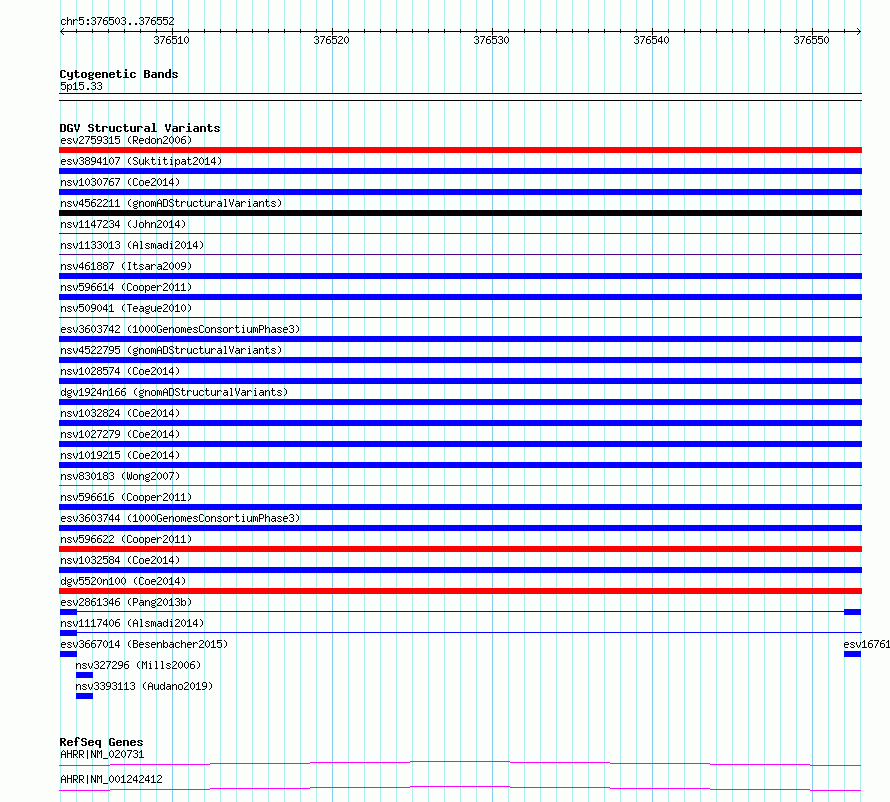Open nsv1027279 (Coe2014) label
890x802 pixels.
pyautogui.click(x=120, y=434)
